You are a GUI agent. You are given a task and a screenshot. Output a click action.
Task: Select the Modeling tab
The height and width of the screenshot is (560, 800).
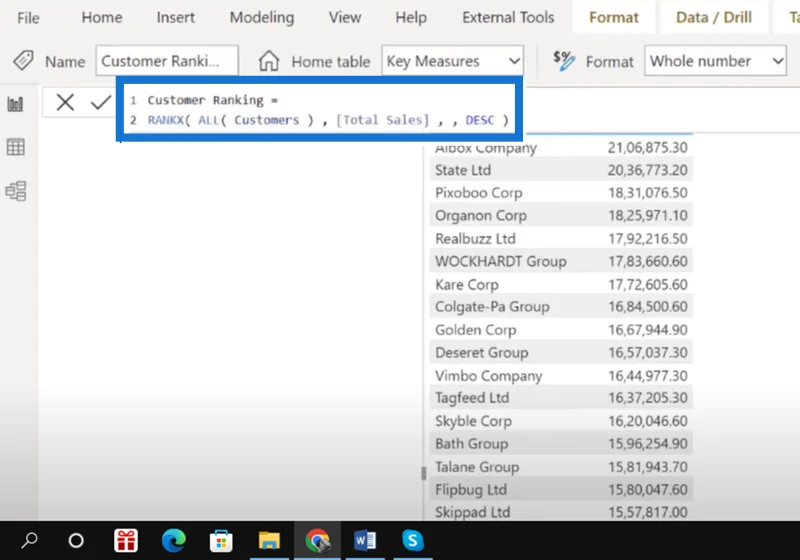[x=262, y=17]
